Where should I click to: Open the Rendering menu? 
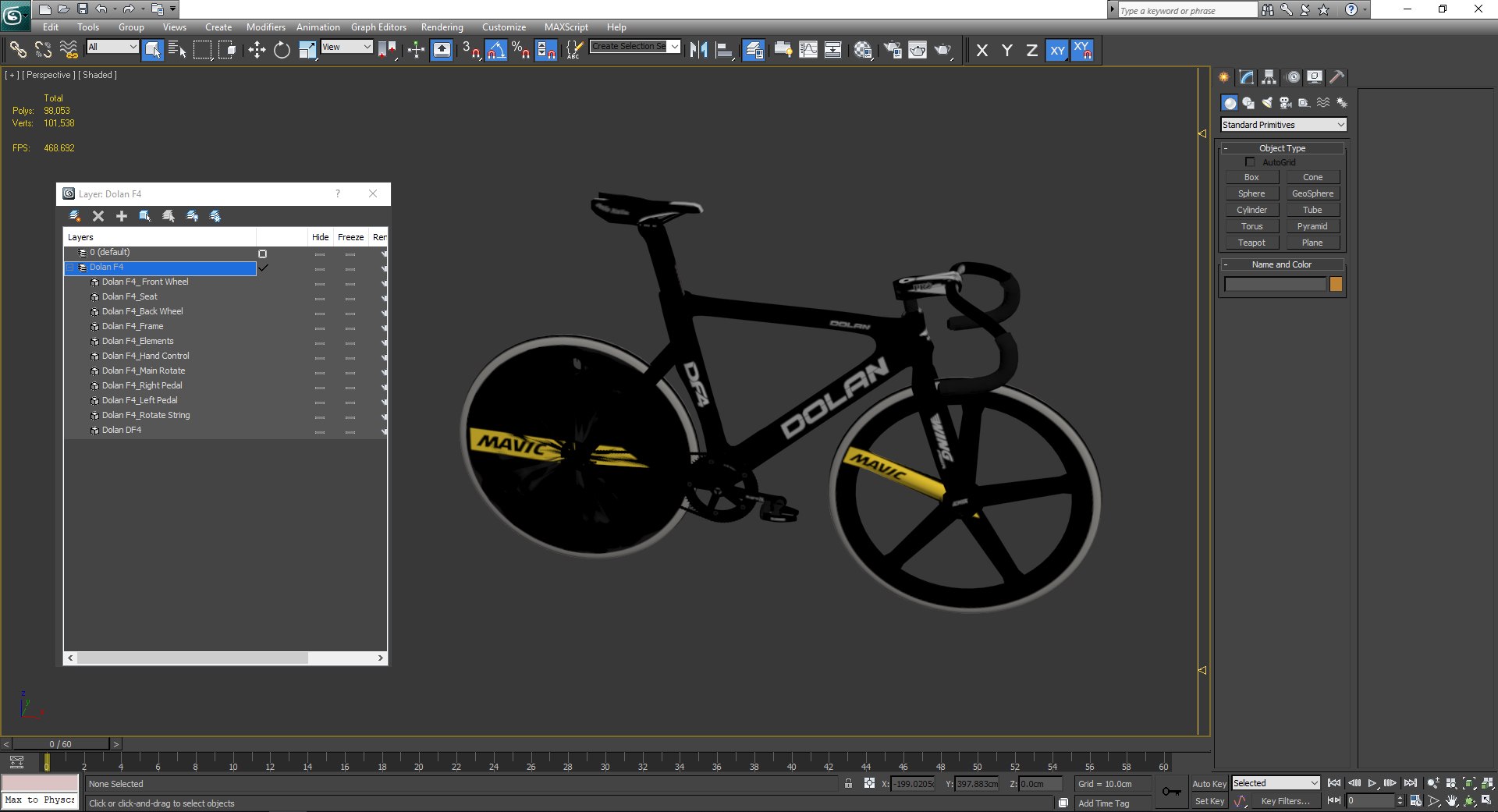point(442,27)
